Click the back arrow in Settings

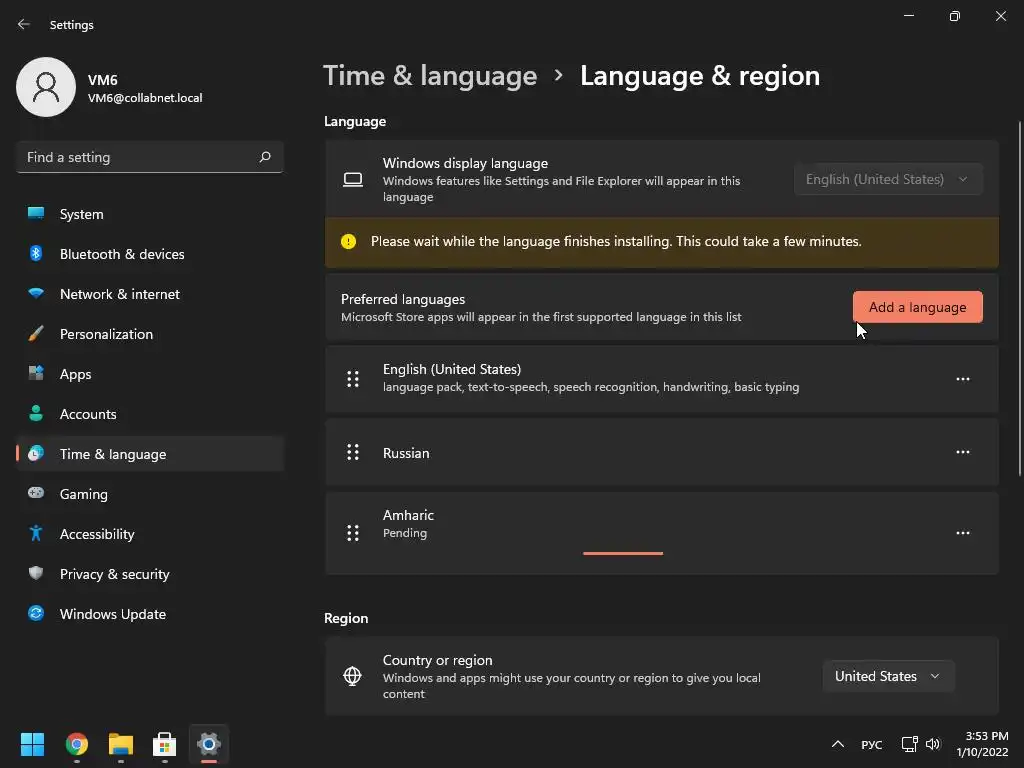tap(24, 24)
